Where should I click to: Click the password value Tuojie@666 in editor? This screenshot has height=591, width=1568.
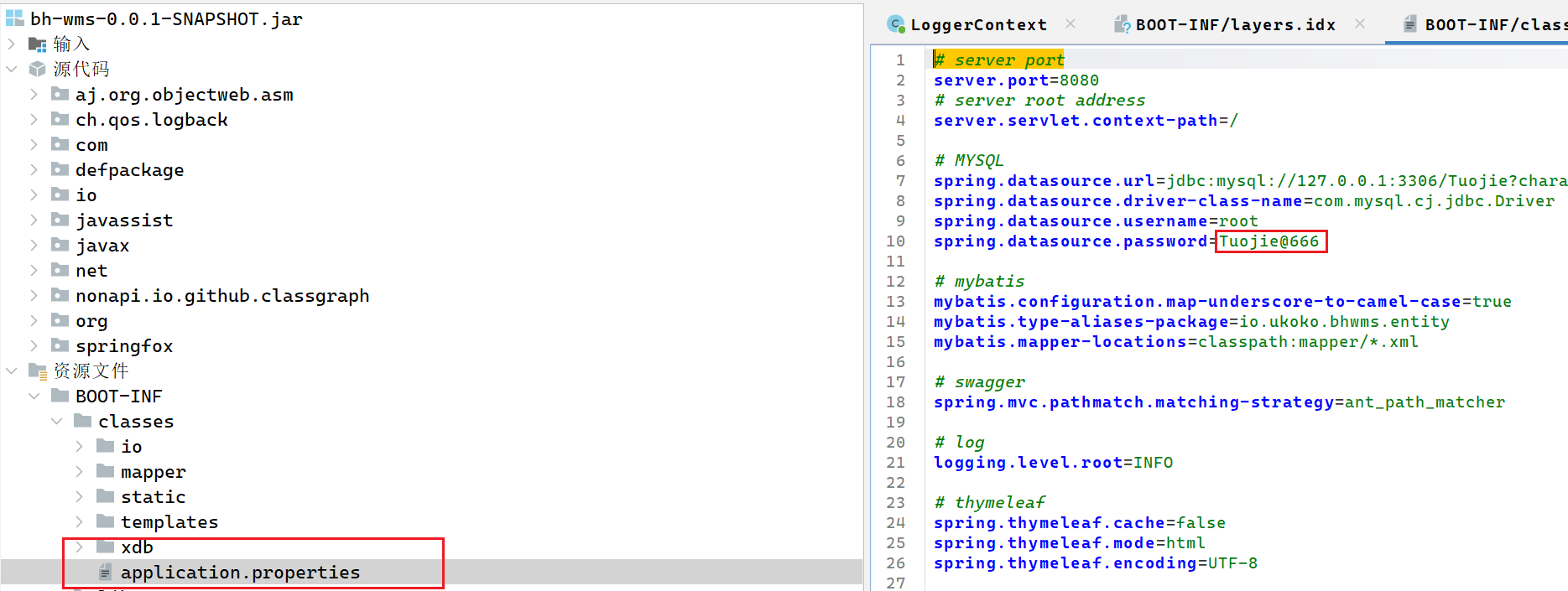1268,241
